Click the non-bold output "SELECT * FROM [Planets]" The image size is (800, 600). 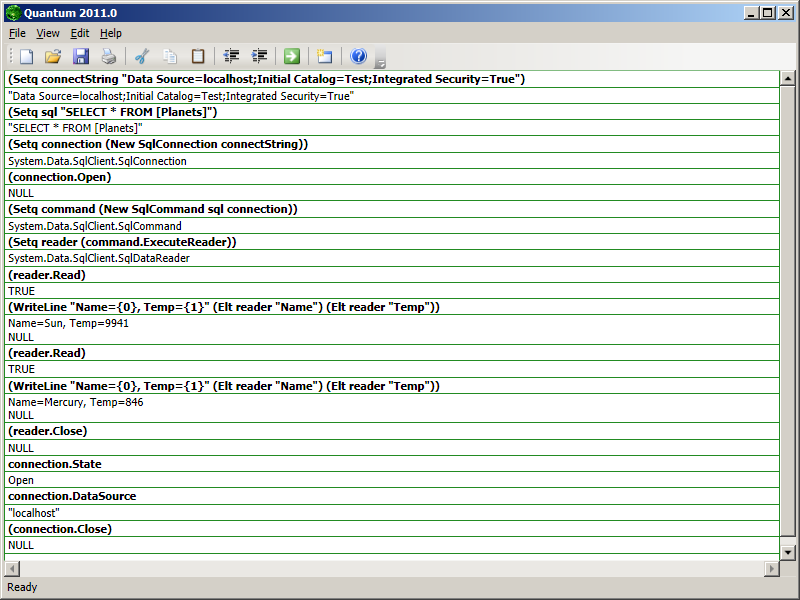[392, 128]
